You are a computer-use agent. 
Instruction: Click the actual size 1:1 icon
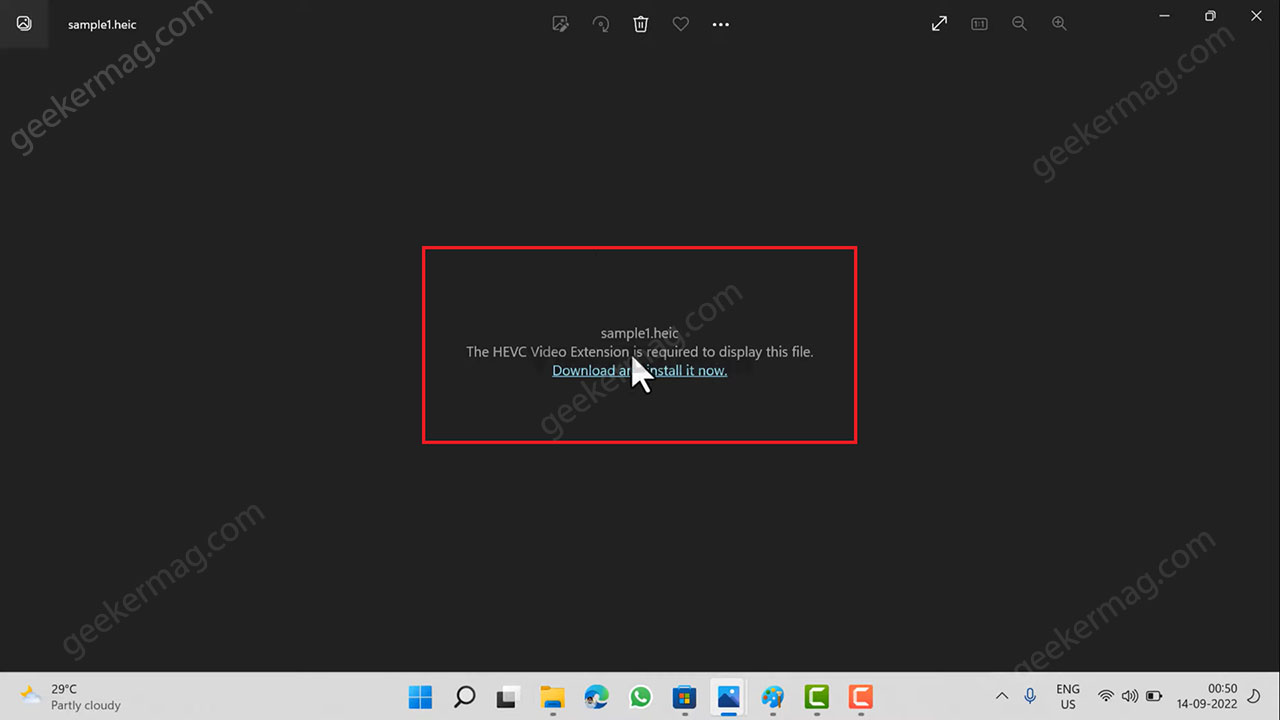979,24
